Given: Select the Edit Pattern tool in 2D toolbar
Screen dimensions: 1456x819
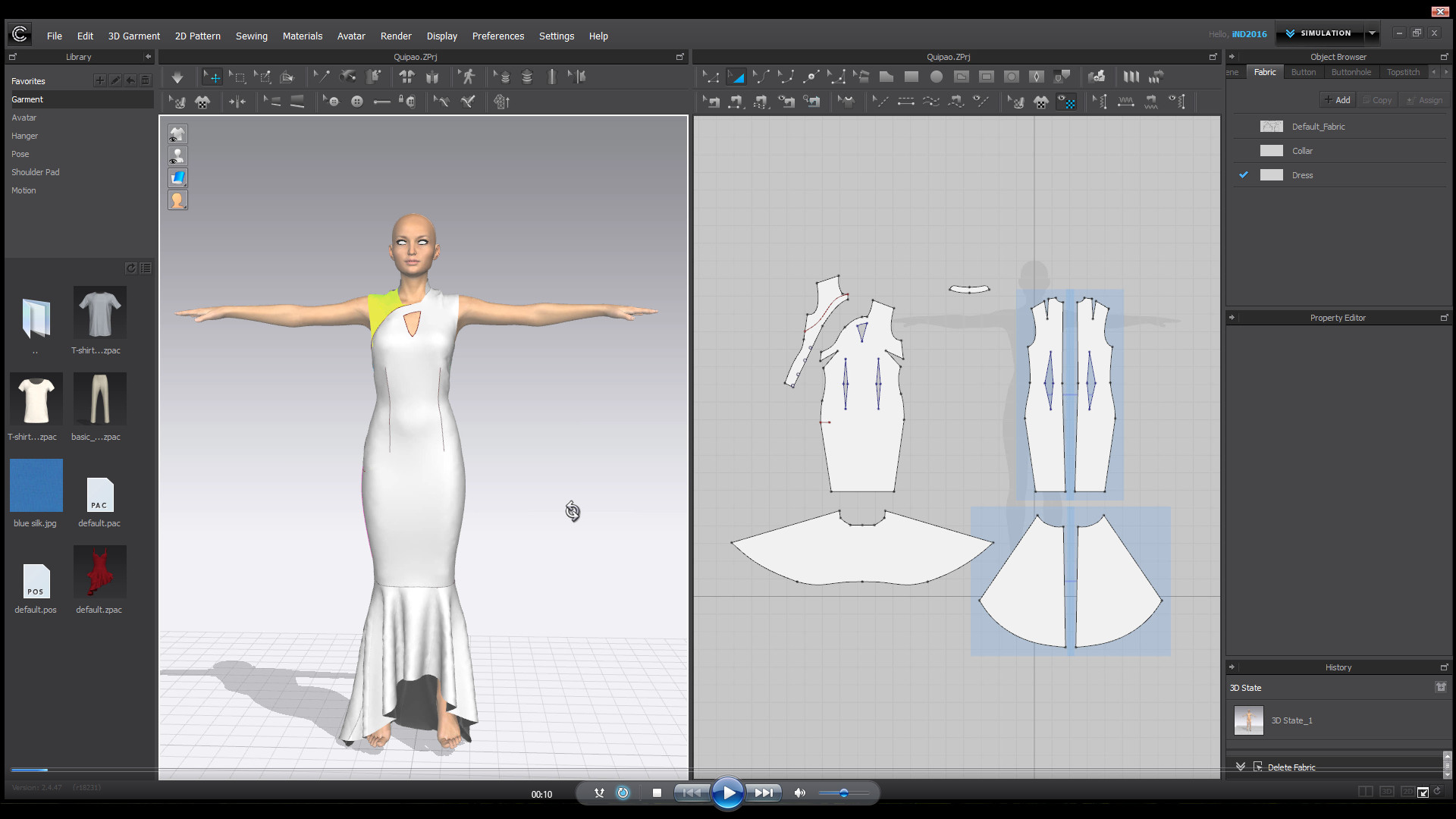Looking at the screenshot, I should click(711, 77).
